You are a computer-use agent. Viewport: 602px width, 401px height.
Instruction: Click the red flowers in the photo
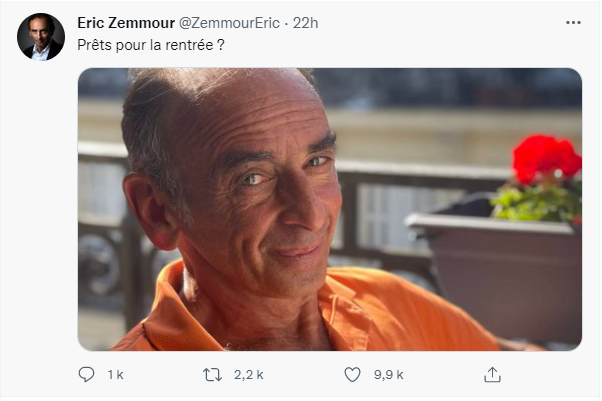545,158
